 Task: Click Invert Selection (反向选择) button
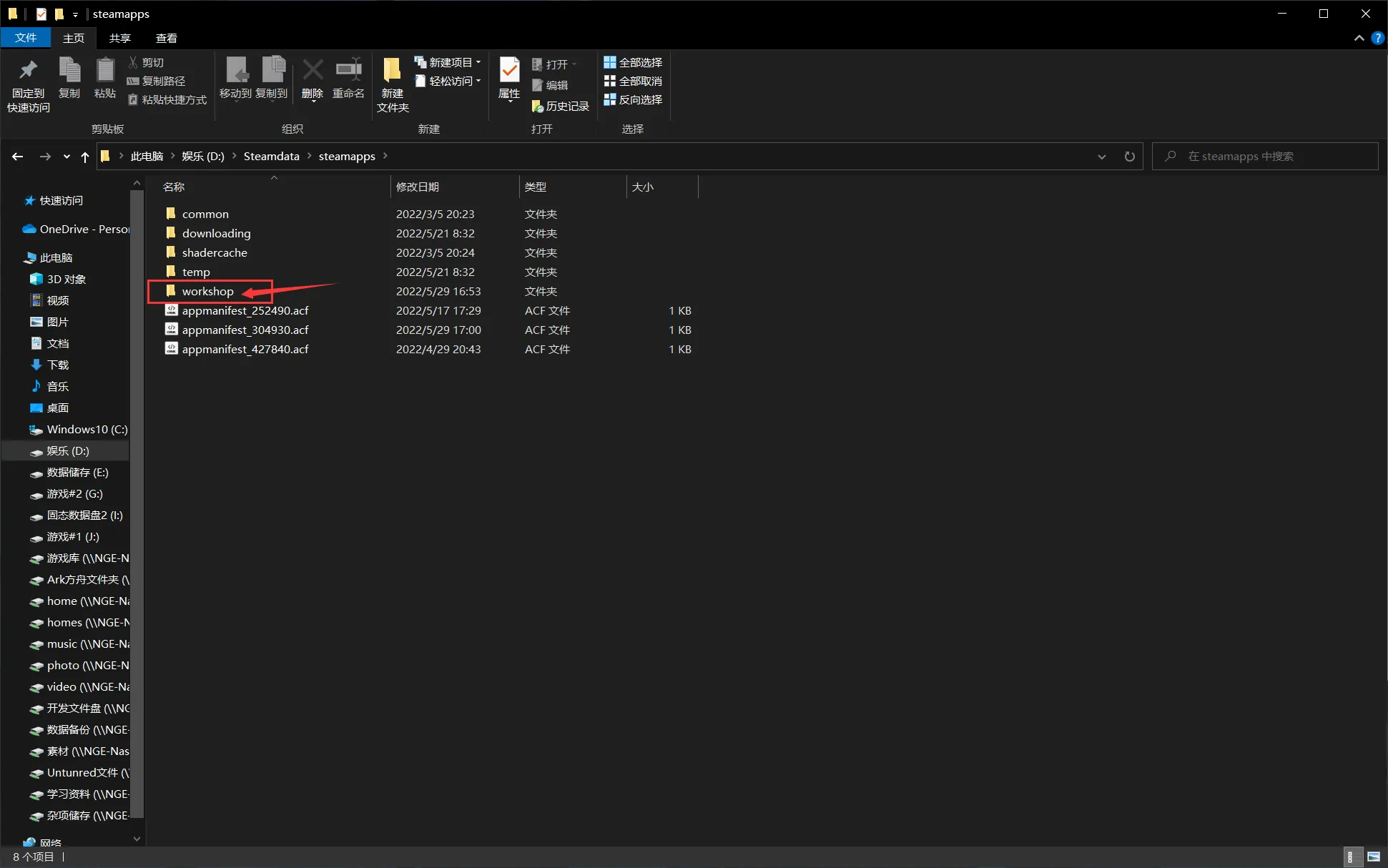[x=633, y=99]
